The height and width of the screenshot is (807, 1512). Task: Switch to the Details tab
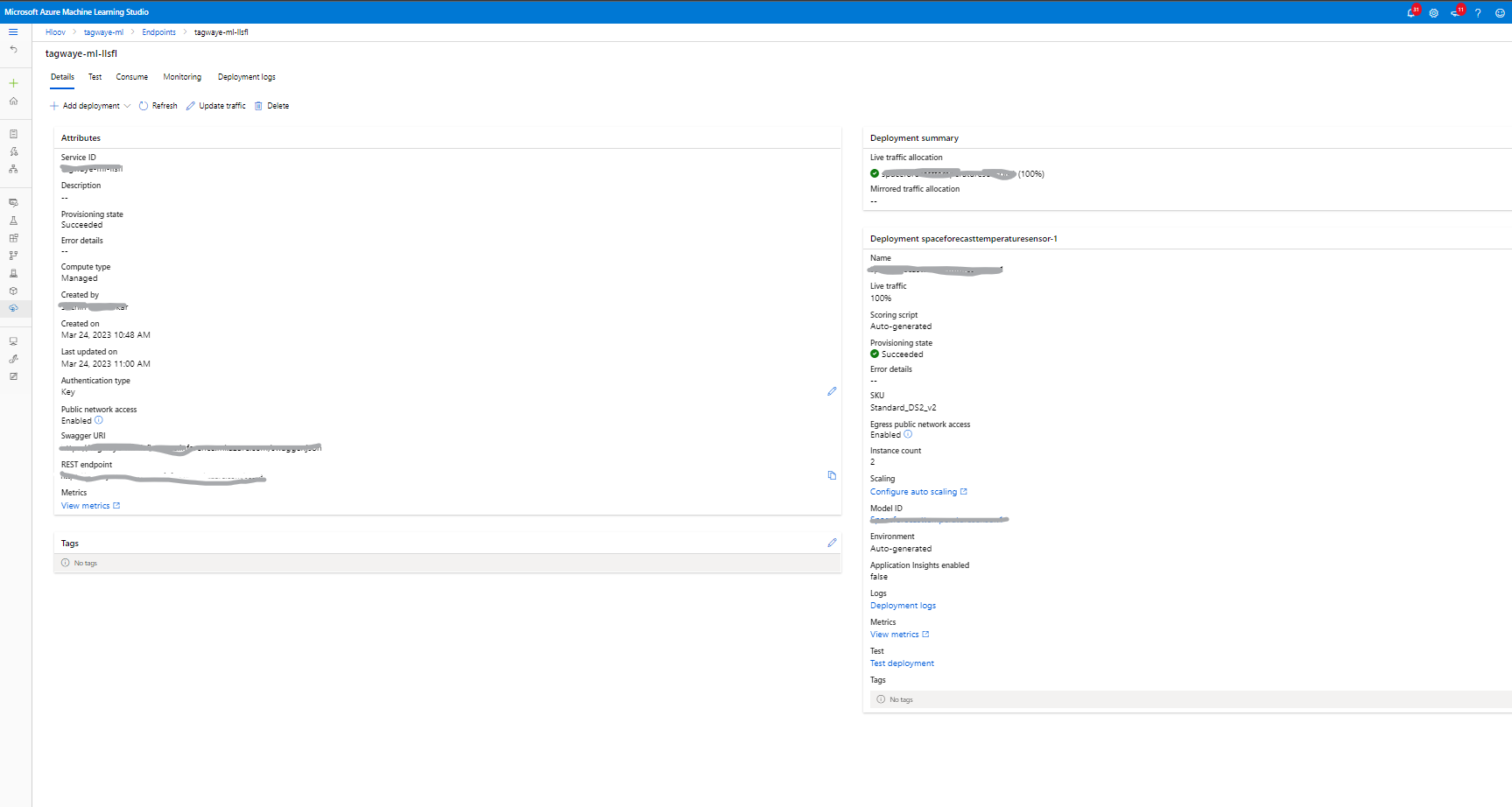62,77
